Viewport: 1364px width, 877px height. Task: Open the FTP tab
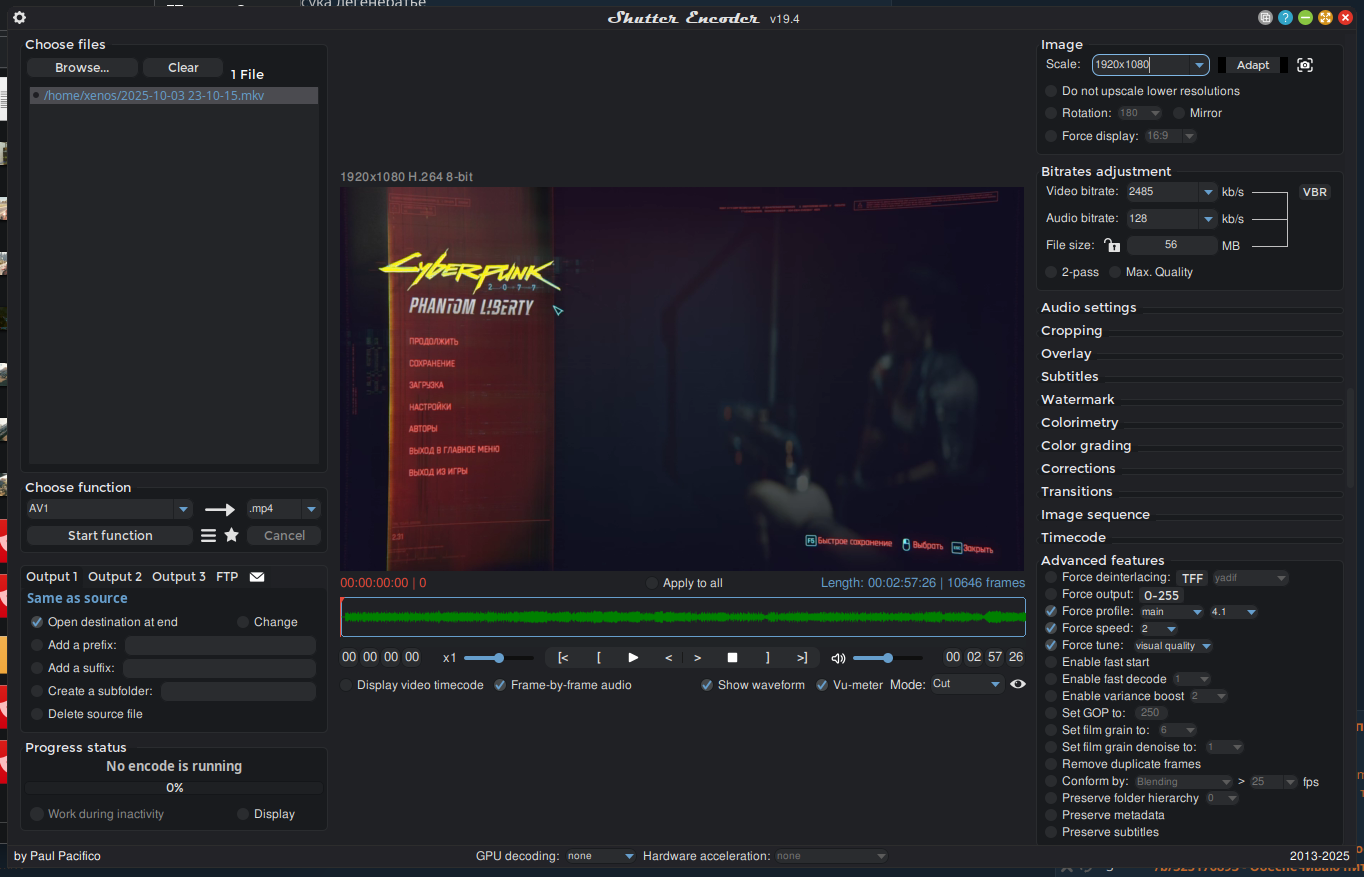coord(227,577)
